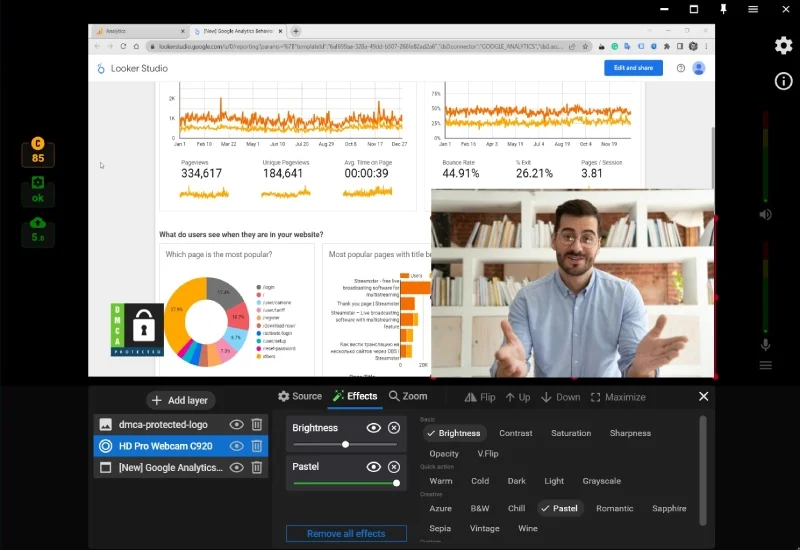Click the pin window icon
This screenshot has height=550, width=800.
tap(723, 9)
